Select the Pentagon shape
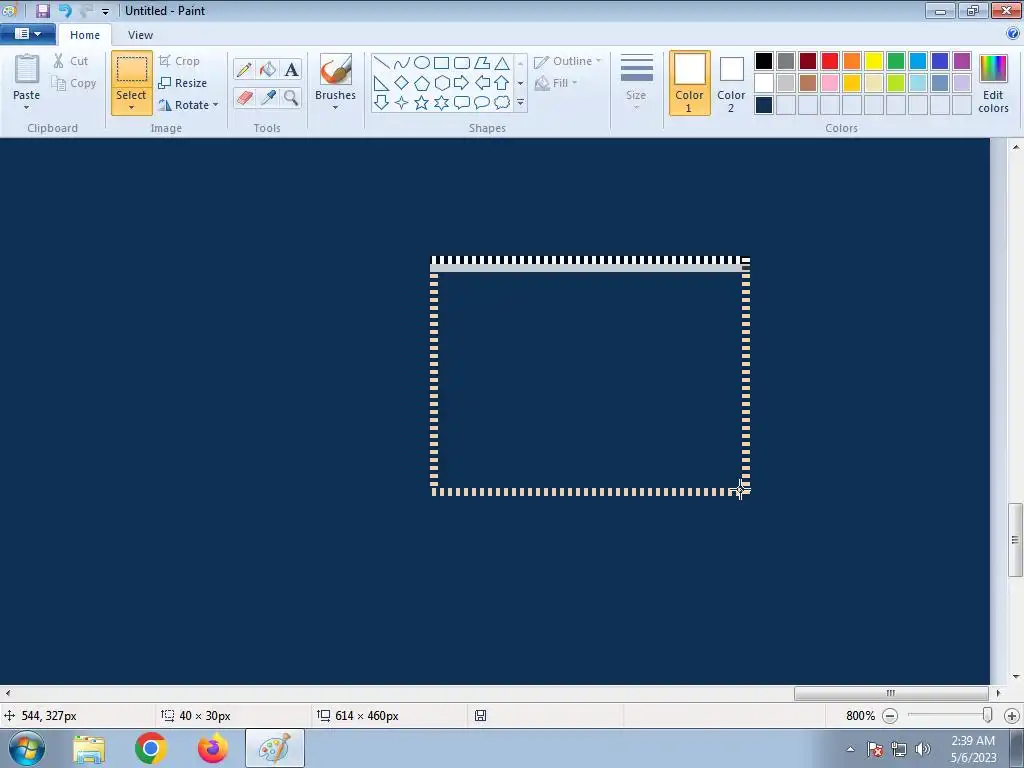 [422, 83]
